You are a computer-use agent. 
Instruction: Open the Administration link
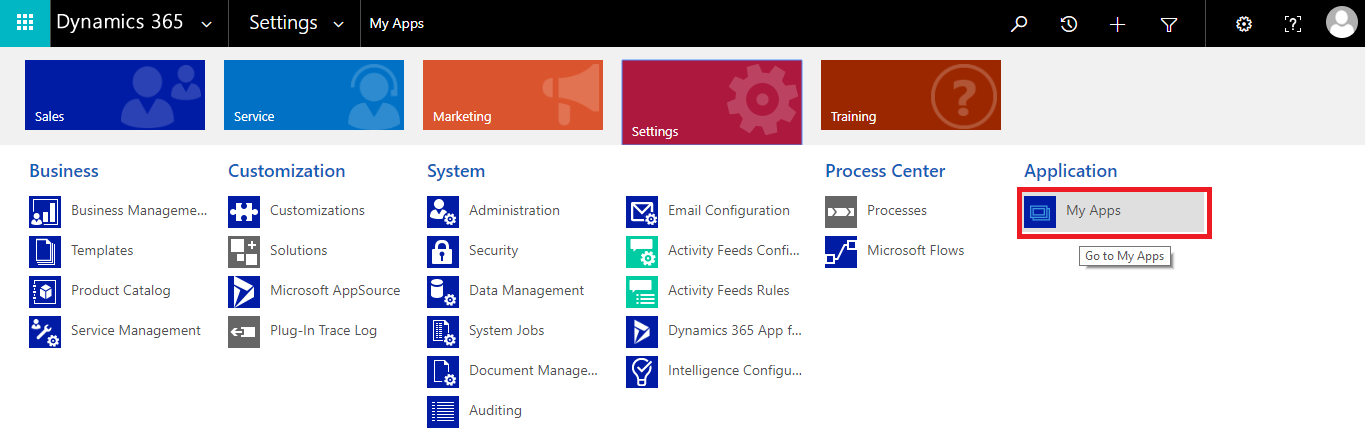(x=514, y=211)
